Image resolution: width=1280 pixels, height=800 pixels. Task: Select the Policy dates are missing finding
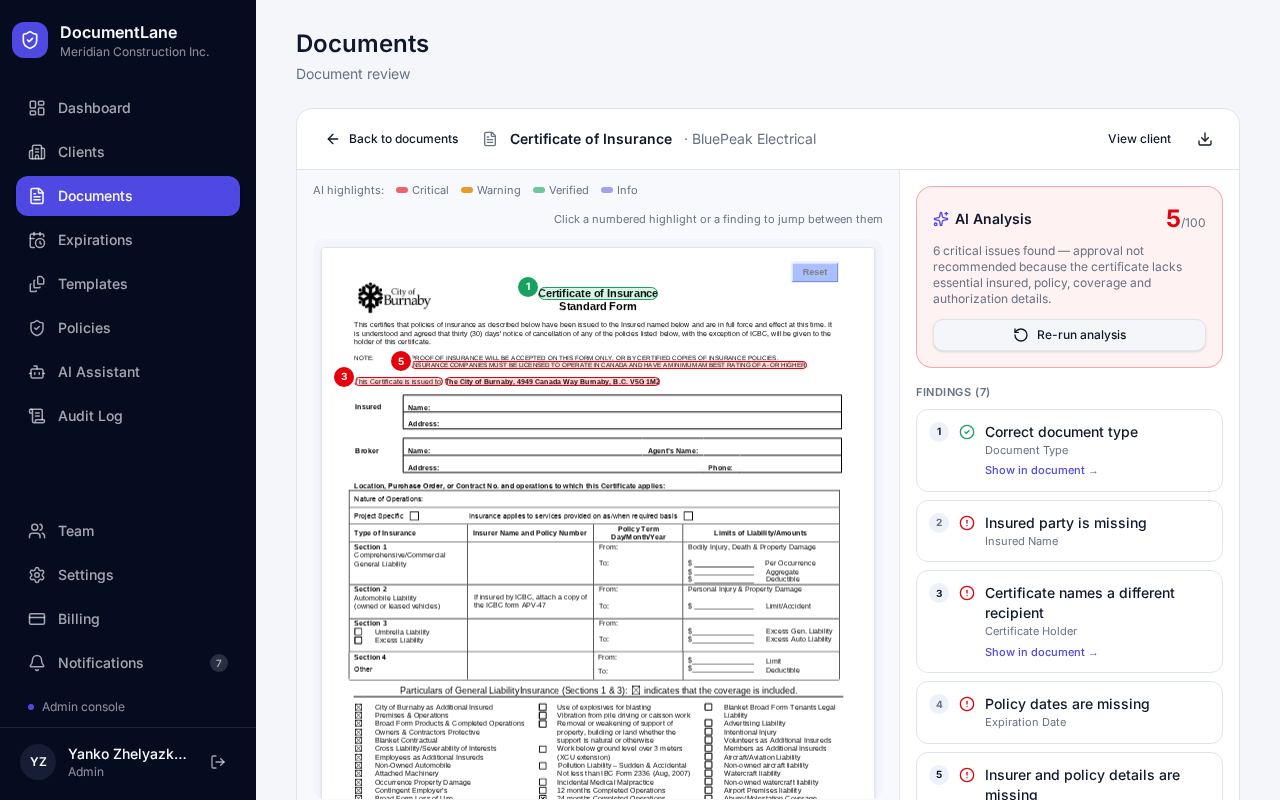pyautogui.click(x=1069, y=712)
